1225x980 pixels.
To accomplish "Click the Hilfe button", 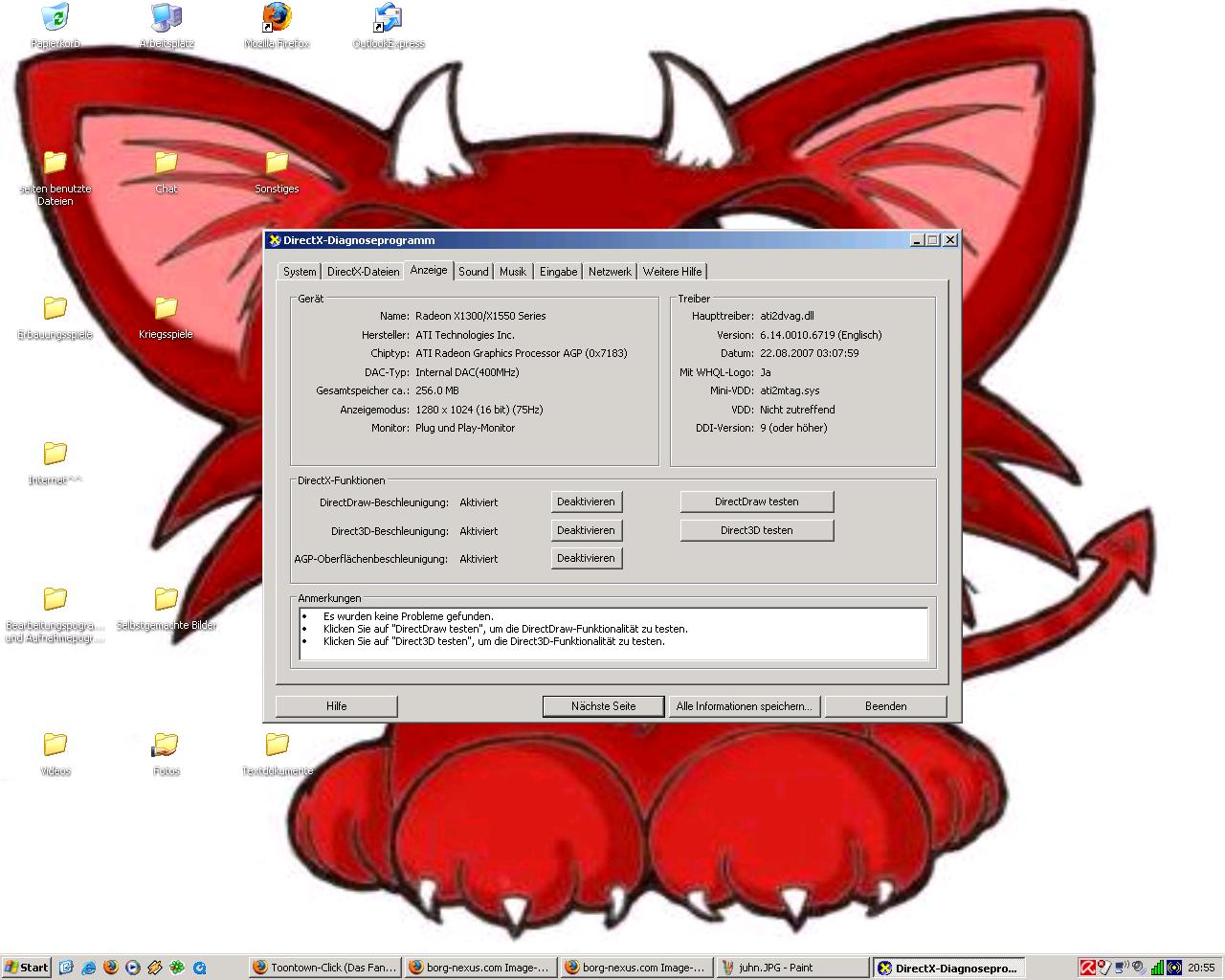I will tap(336, 706).
